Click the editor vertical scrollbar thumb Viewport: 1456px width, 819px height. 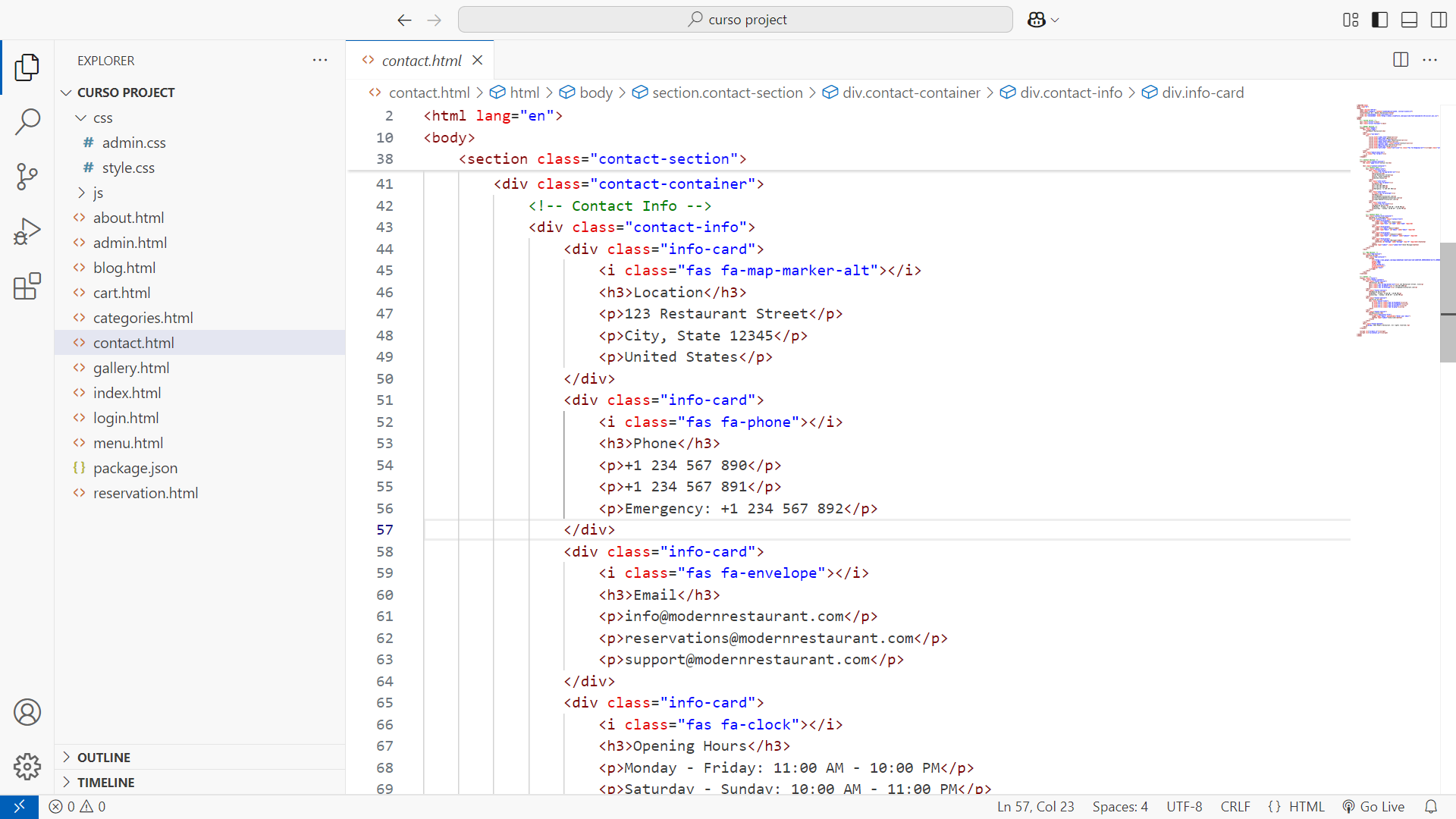[x=1448, y=302]
